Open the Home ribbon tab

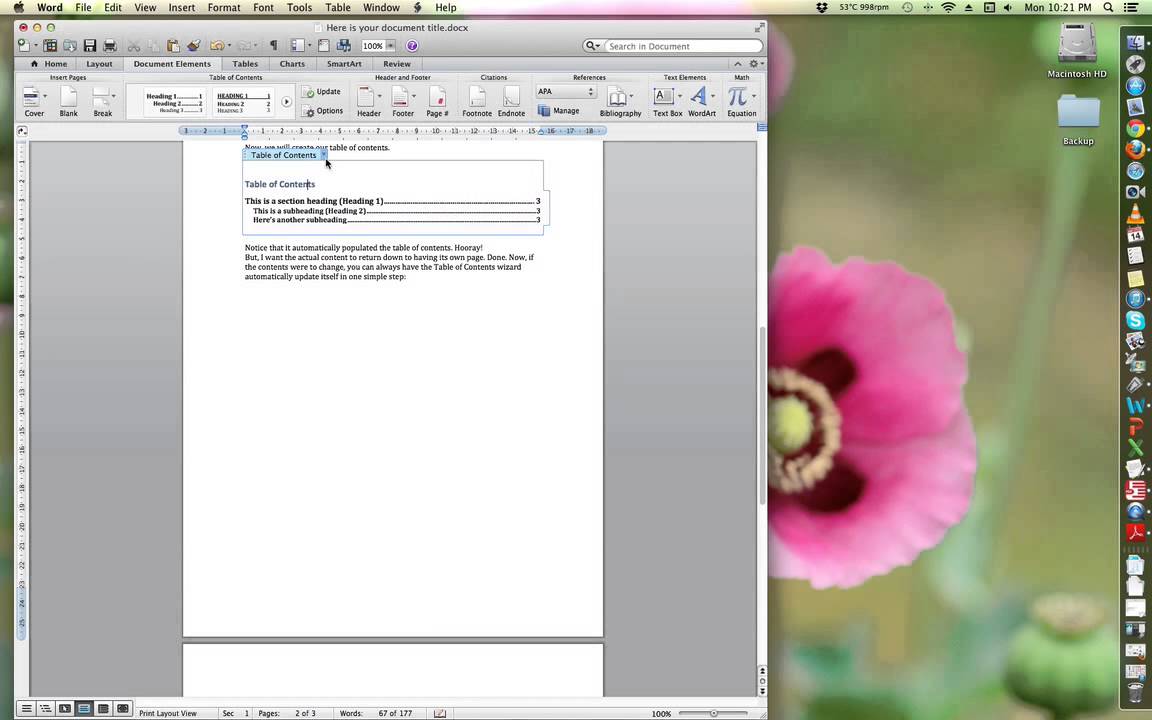pyautogui.click(x=48, y=64)
